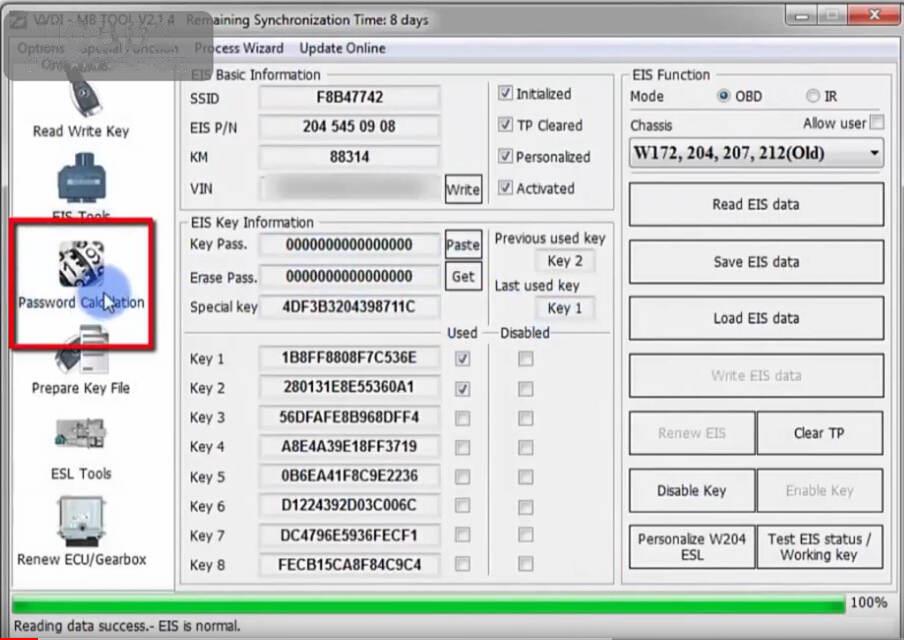The height and width of the screenshot is (640, 904).
Task: Click the status text Reading data success
Action: tap(126, 626)
